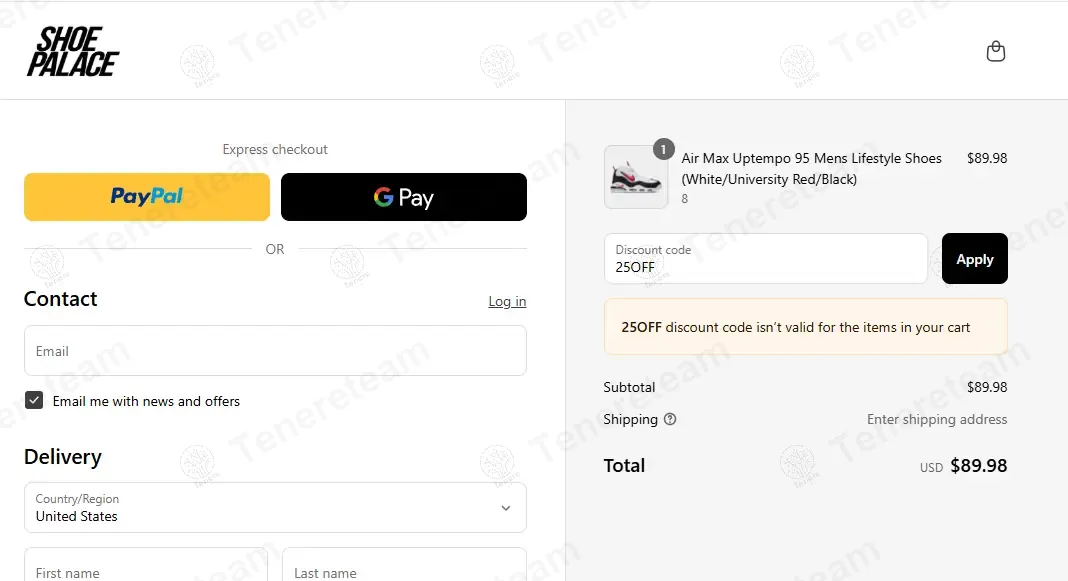
Task: Open the Air Max Uptempo shoe thumbnail
Action: 636,177
